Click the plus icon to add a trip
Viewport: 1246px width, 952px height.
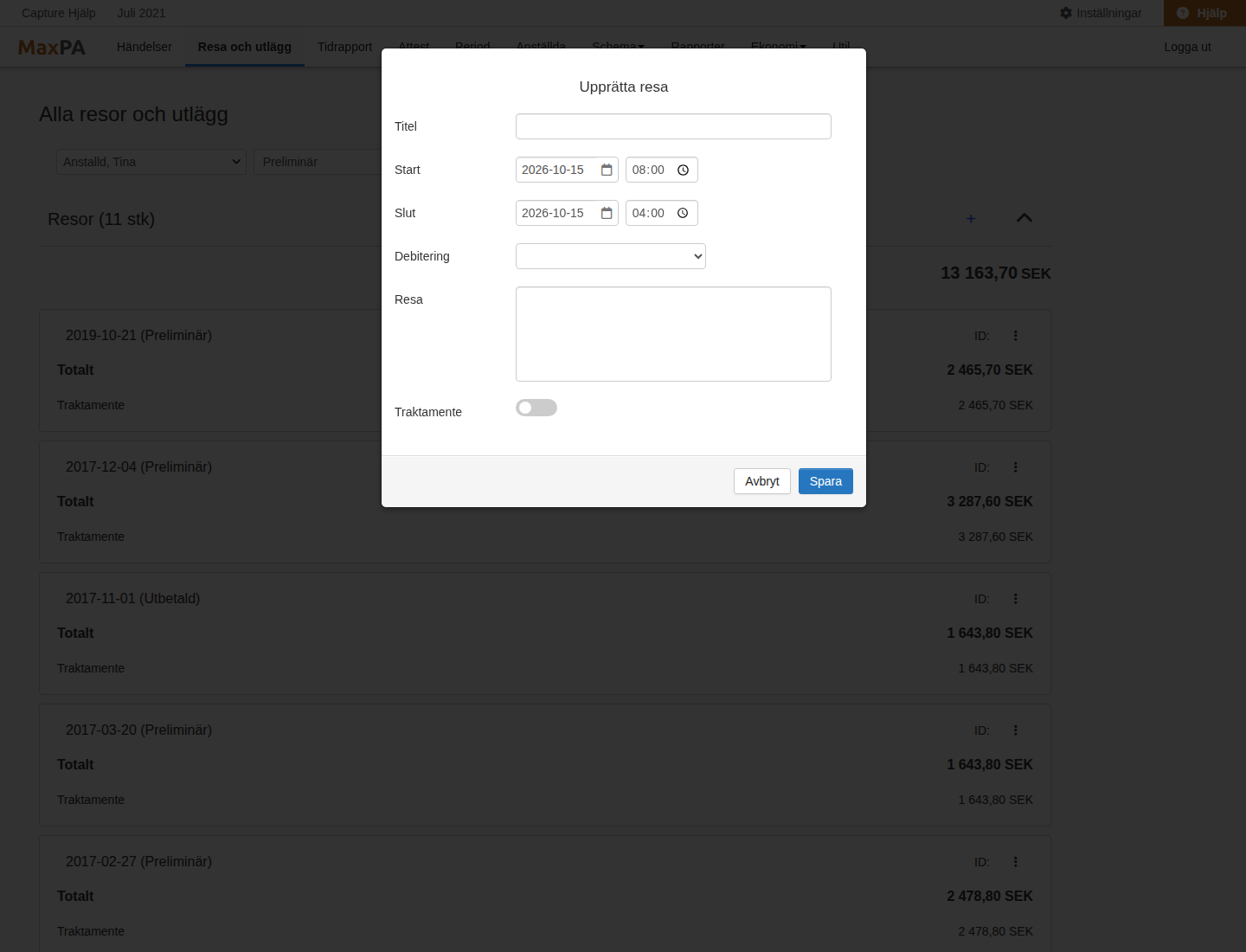tap(971, 219)
